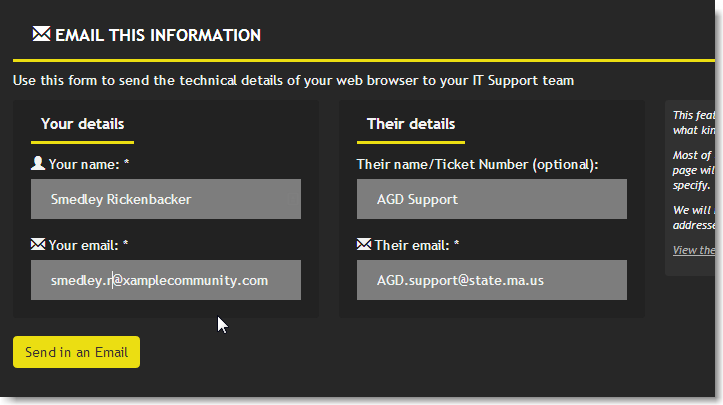Image resolution: width=723 pixels, height=405 pixels.
Task: Click the person icon beside Your name
Action: pos(38,163)
